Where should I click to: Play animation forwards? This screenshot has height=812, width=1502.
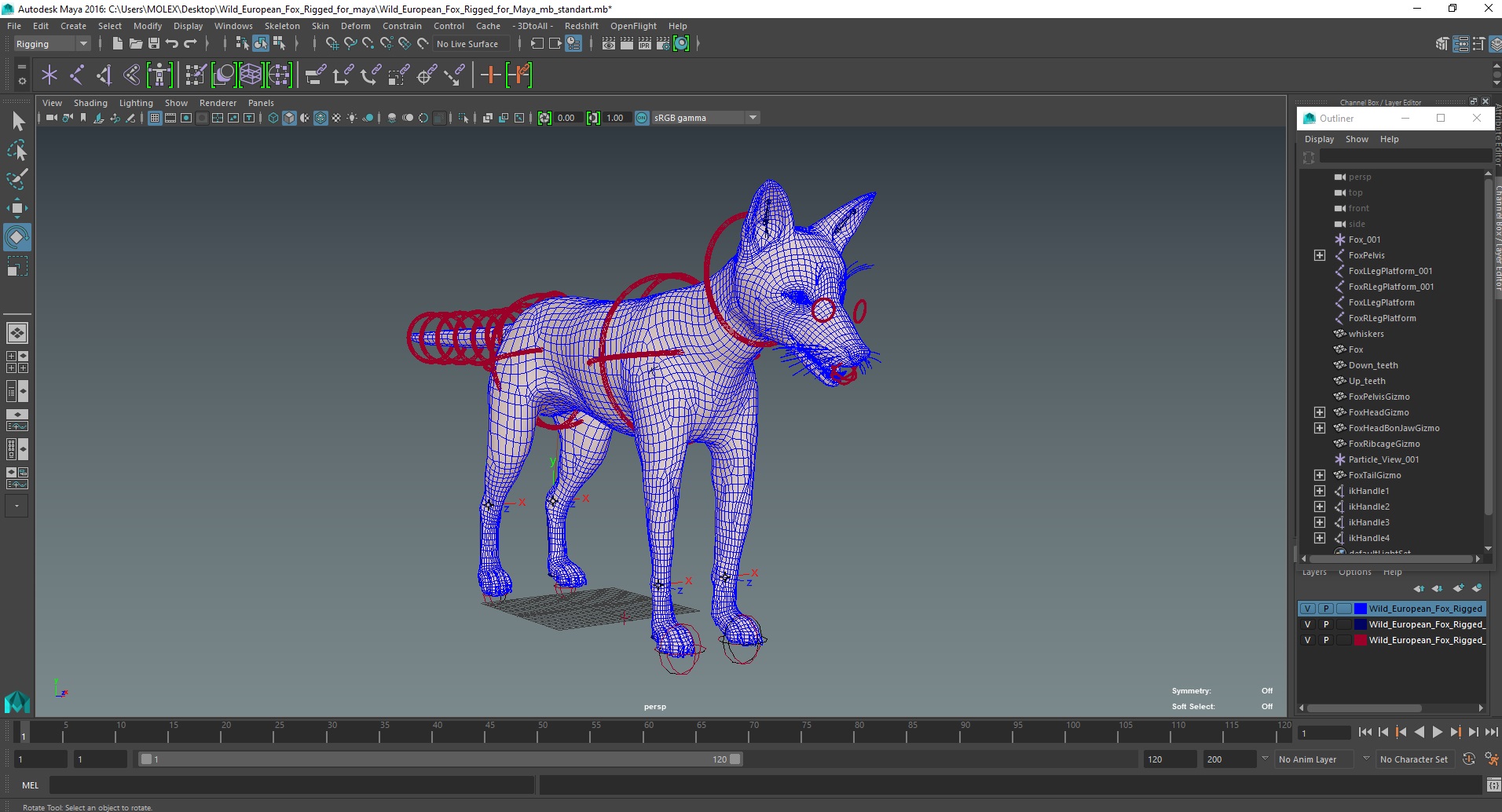click(x=1437, y=732)
